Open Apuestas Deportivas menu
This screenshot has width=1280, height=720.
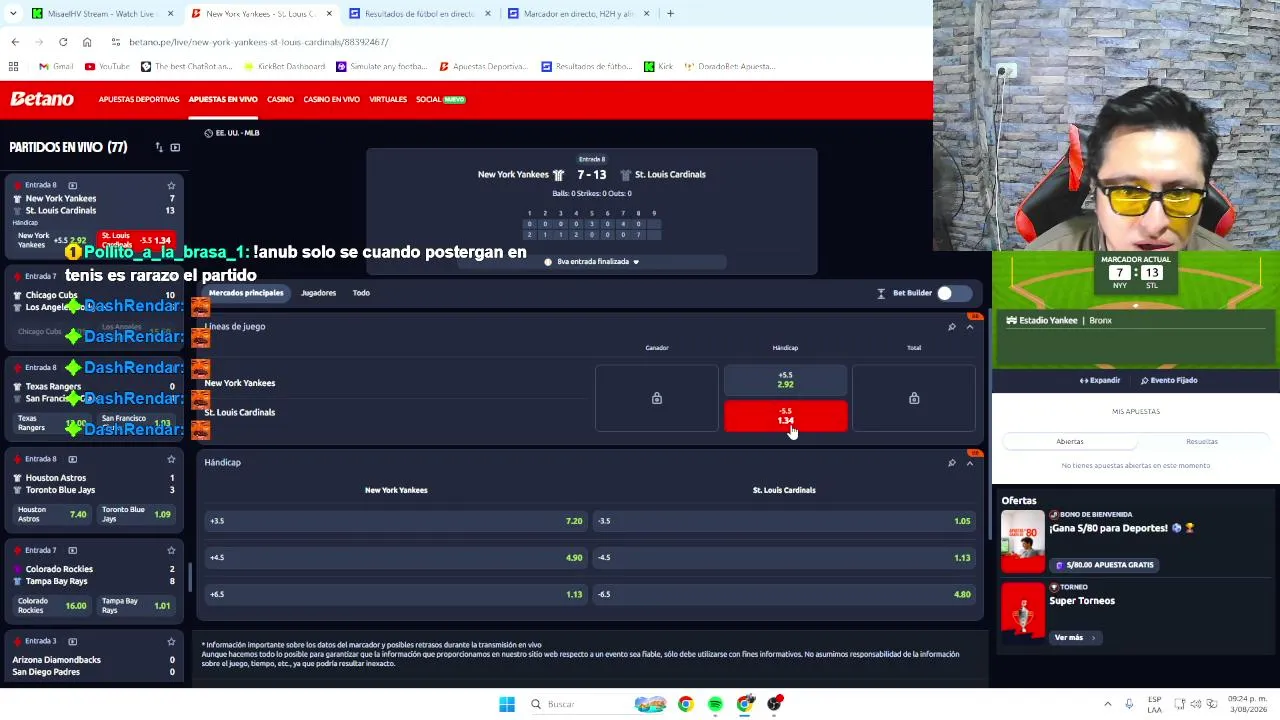[139, 99]
